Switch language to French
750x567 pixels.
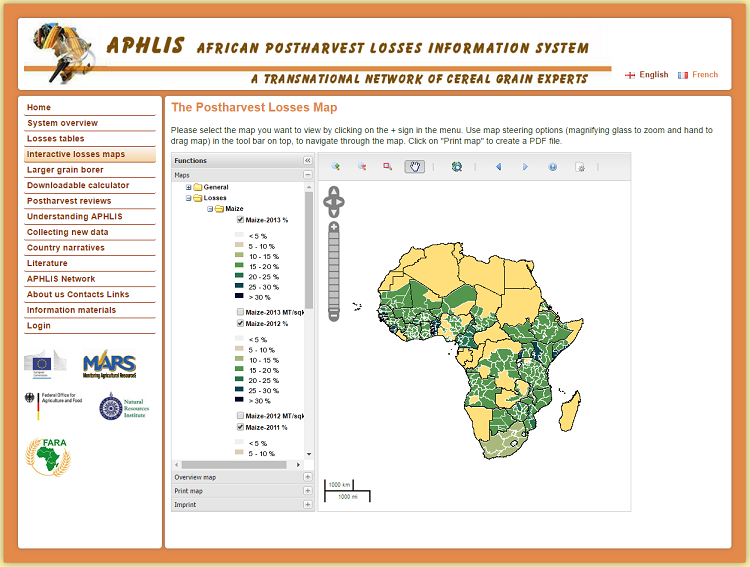pyautogui.click(x=705, y=75)
